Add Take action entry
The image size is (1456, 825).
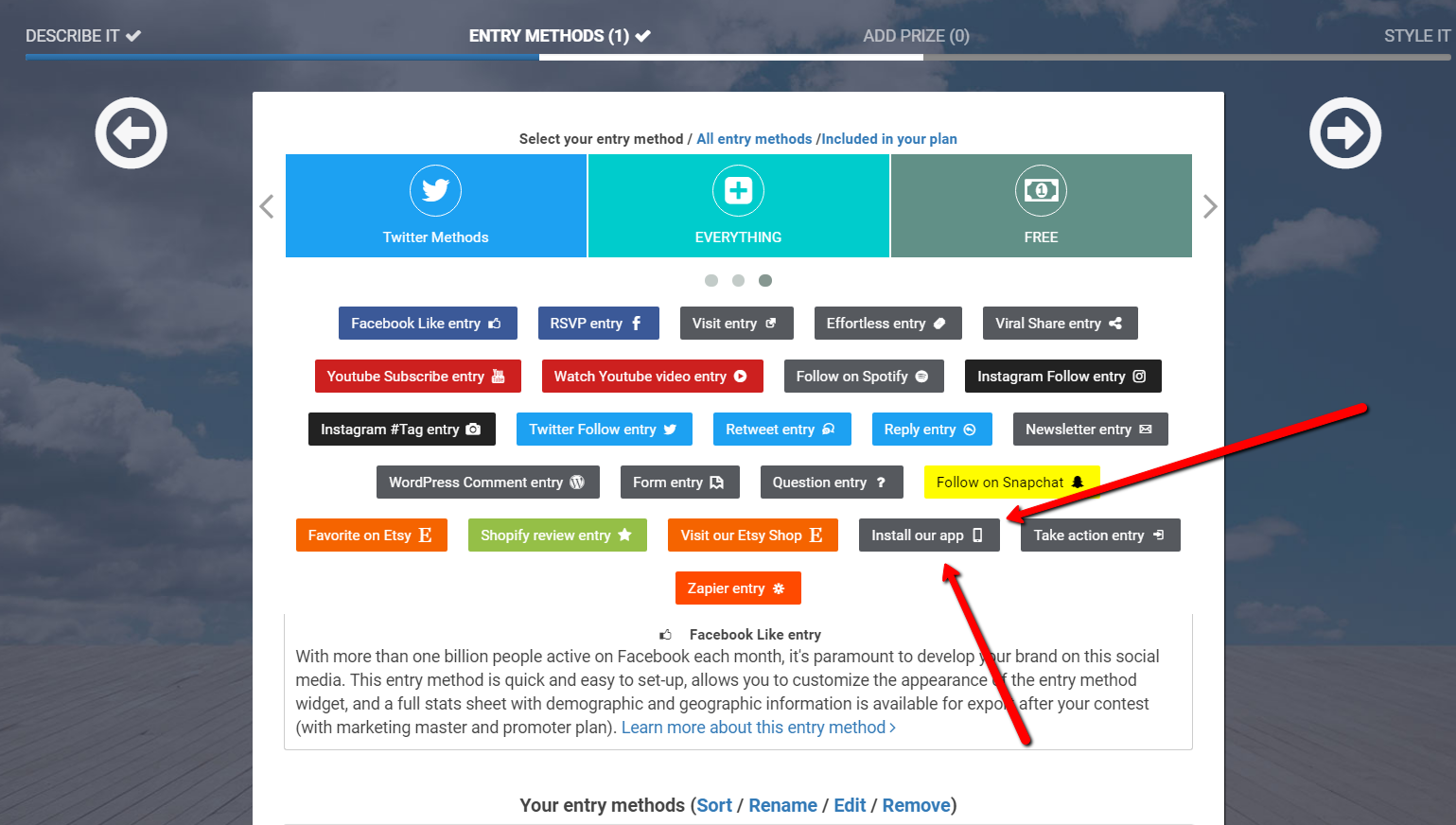pyautogui.click(x=1100, y=535)
